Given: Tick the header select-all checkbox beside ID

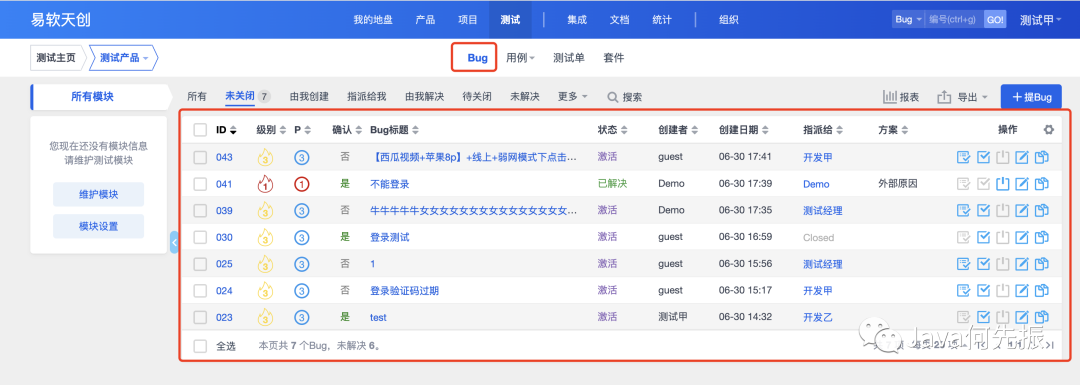Looking at the screenshot, I should 200,129.
